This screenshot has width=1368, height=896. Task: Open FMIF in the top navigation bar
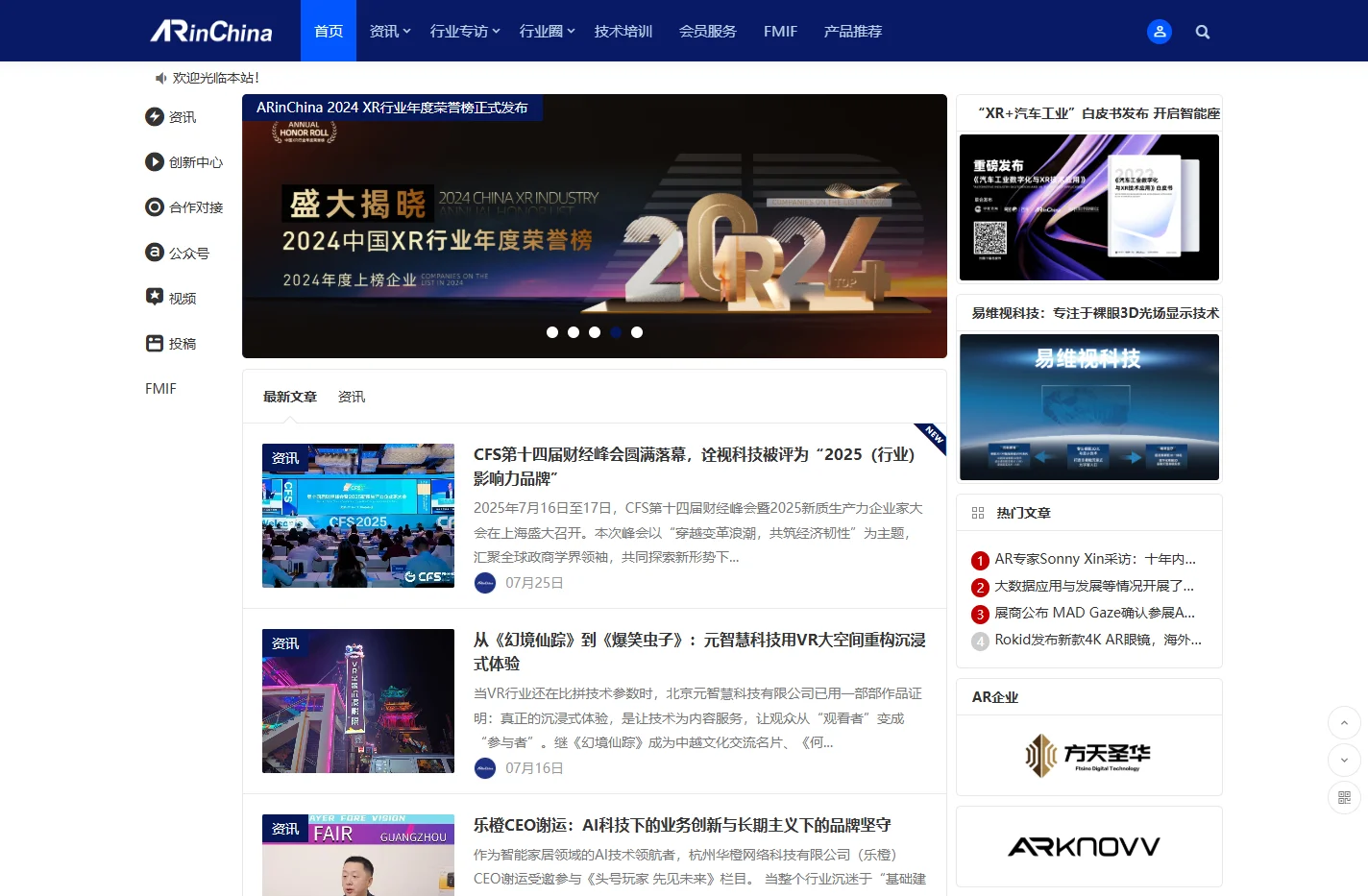pyautogui.click(x=780, y=31)
